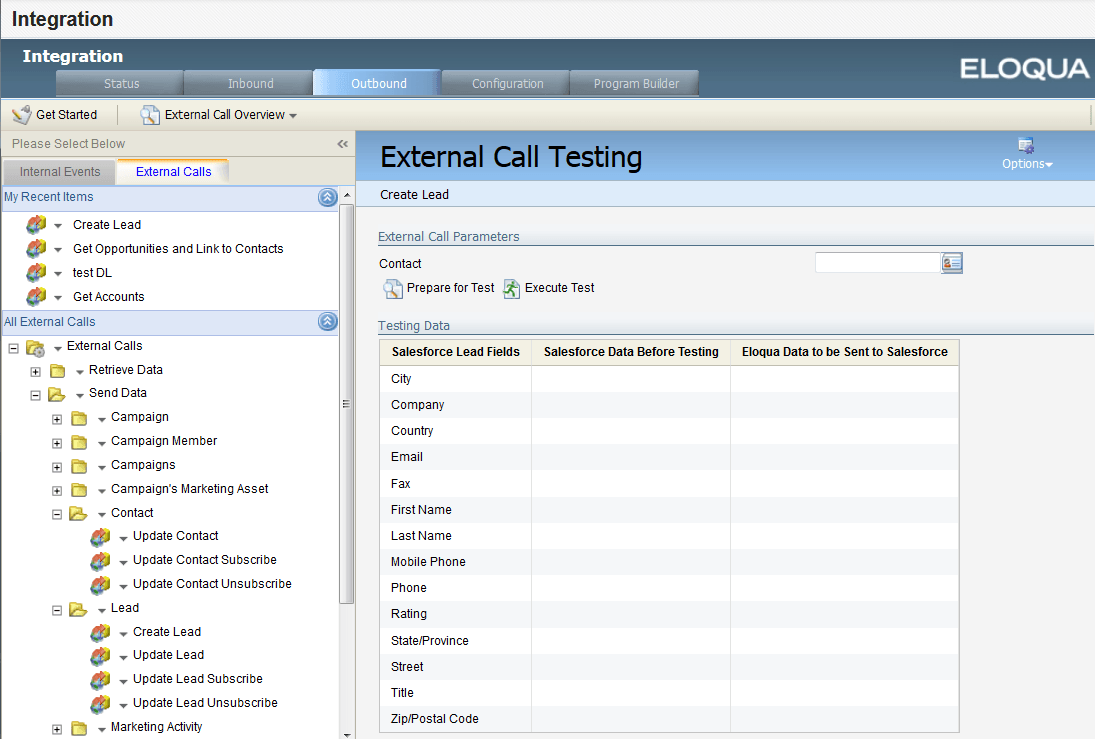Image resolution: width=1095 pixels, height=739 pixels.
Task: Click the test DL icon in recent items
Action: pyautogui.click(x=37, y=272)
